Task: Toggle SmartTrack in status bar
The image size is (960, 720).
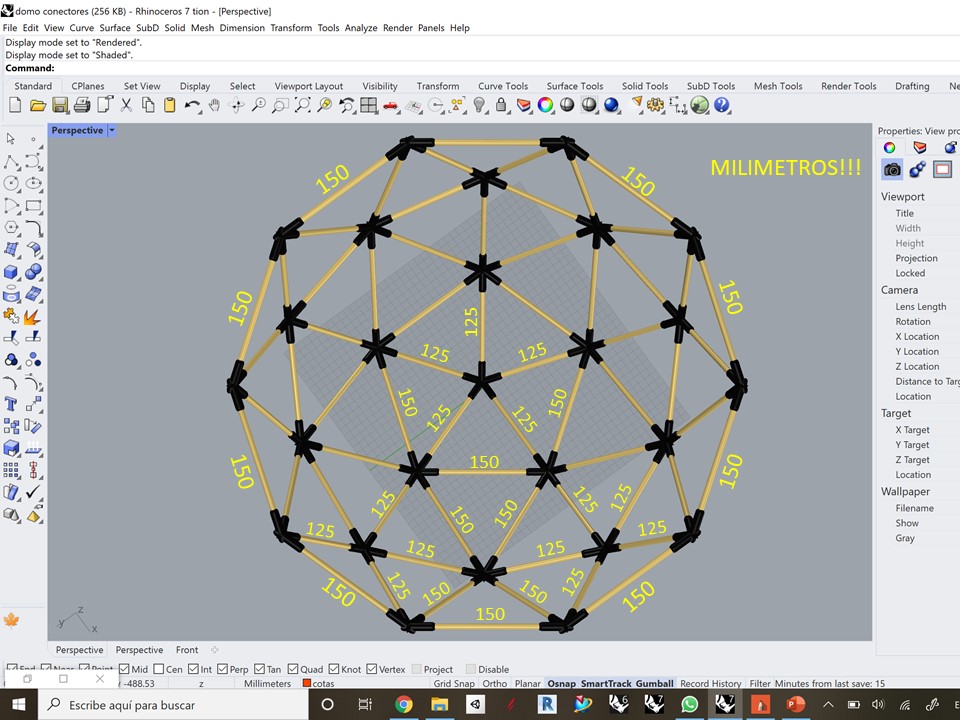Action: tap(606, 683)
